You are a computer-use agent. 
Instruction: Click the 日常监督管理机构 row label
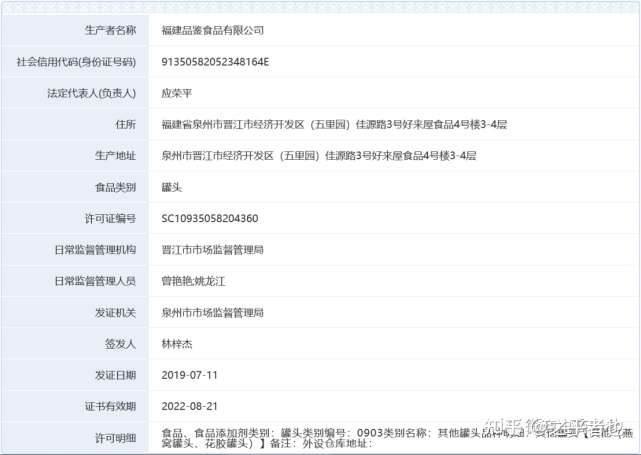click(95, 250)
